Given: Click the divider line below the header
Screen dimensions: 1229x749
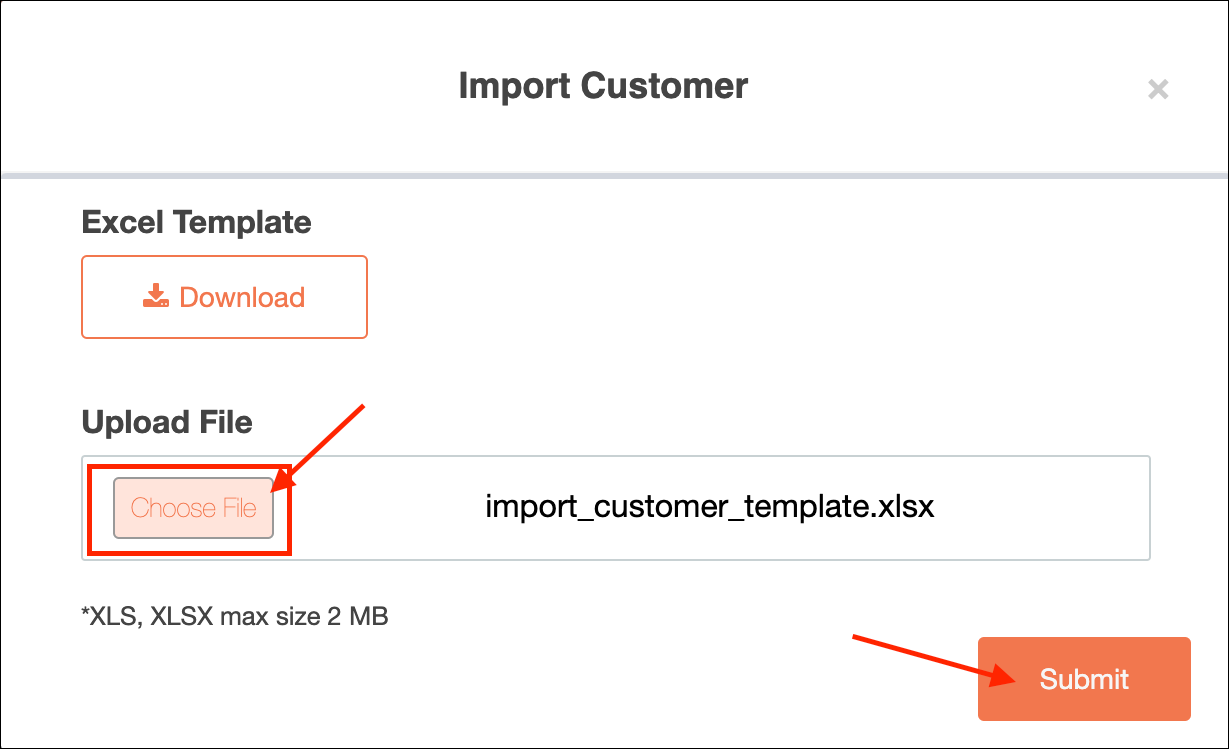Looking at the screenshot, I should [614, 176].
